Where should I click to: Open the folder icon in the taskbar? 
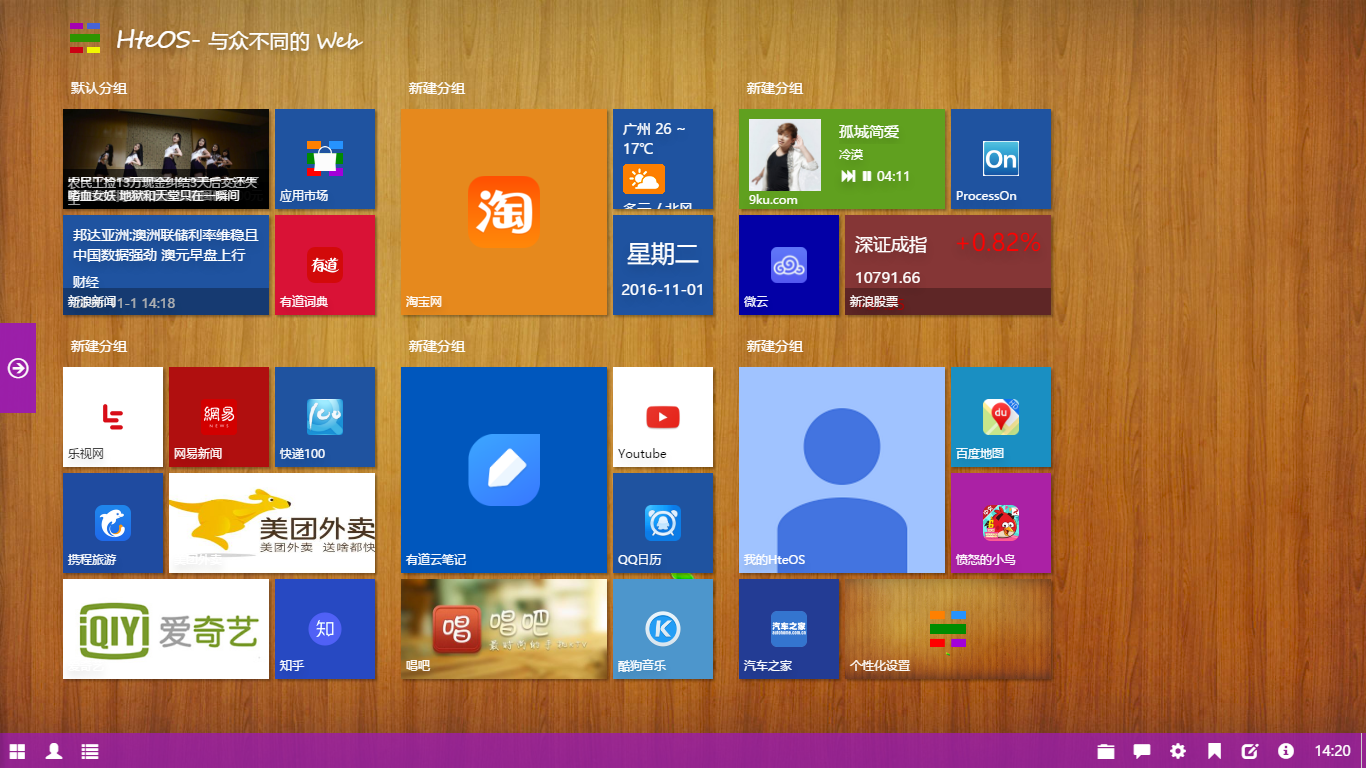(x=1105, y=751)
